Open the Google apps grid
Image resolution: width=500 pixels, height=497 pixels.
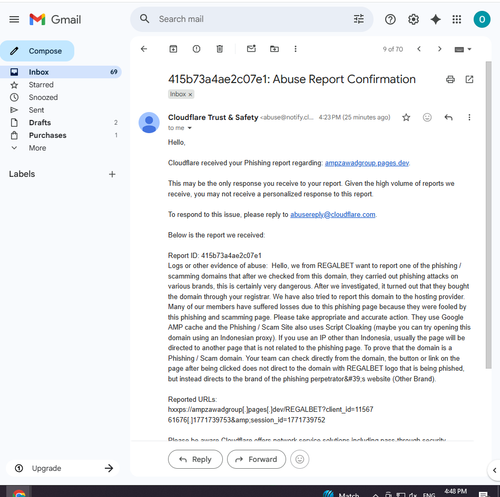click(x=457, y=19)
